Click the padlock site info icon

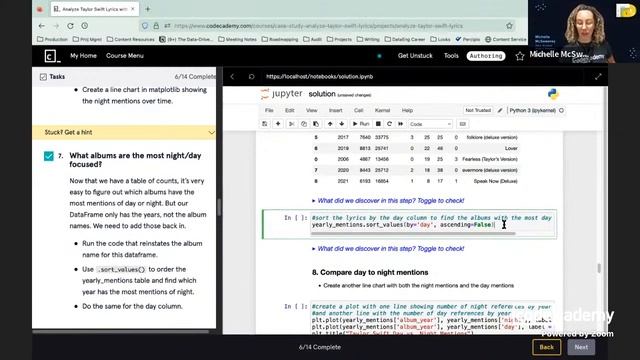tap(156, 26)
